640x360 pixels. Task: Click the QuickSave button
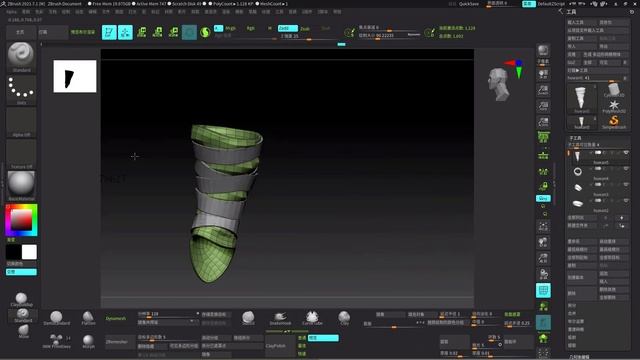pos(469,4)
